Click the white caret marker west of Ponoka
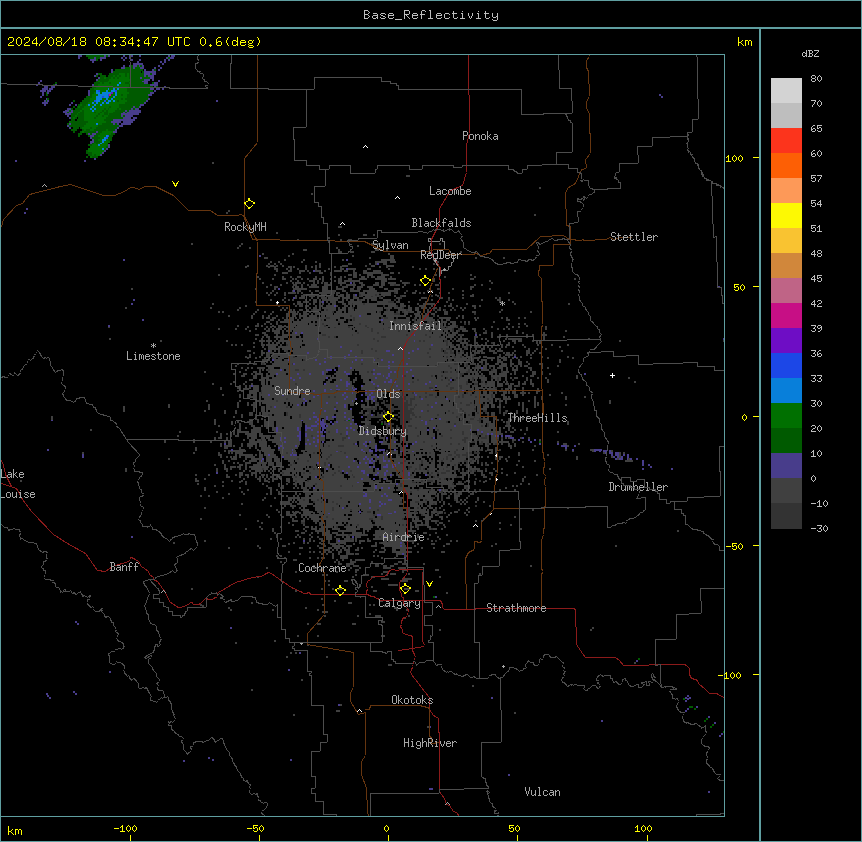 click(x=365, y=147)
